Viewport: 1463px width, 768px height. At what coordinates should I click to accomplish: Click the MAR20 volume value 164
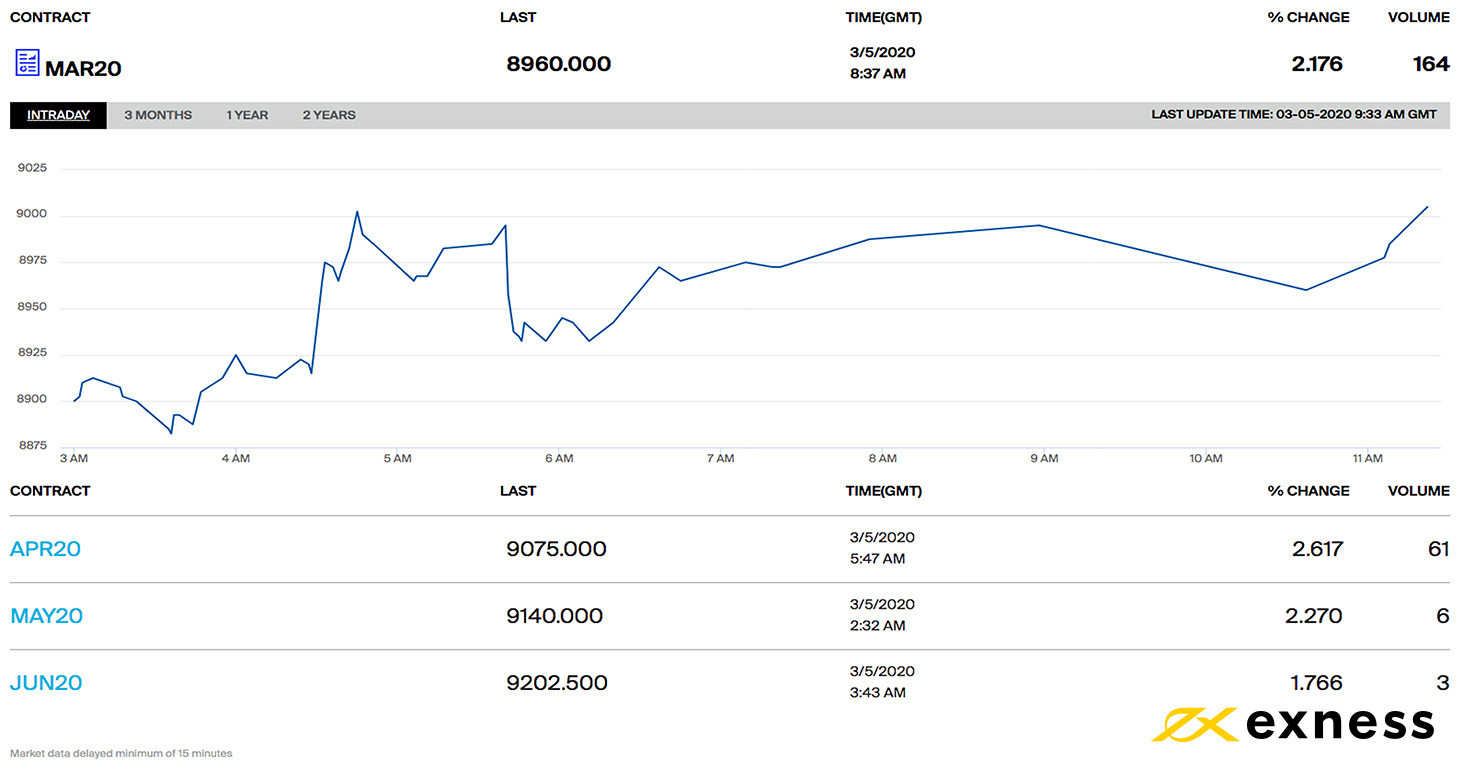tap(1431, 64)
